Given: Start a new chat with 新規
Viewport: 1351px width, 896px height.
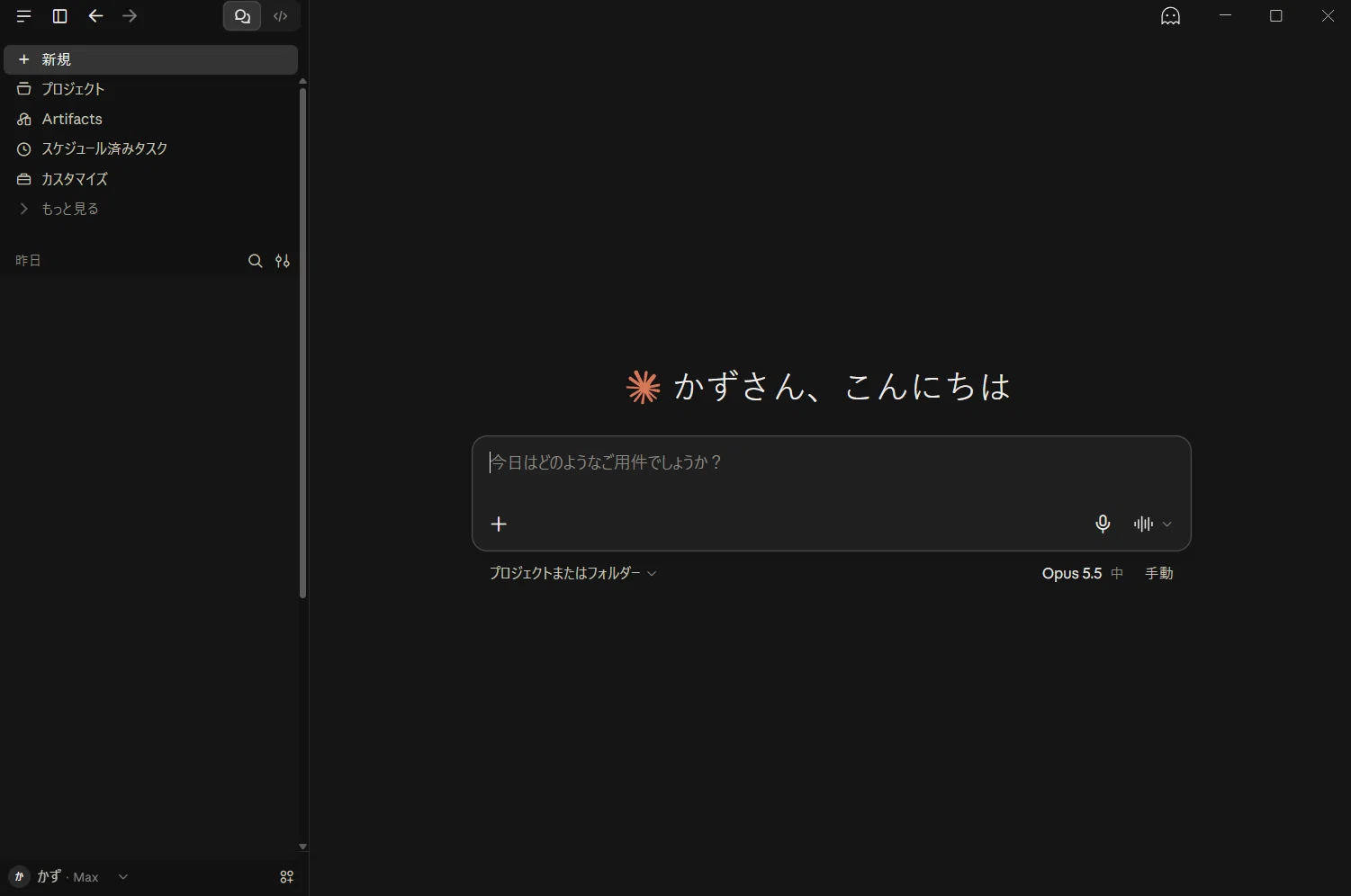Looking at the screenshot, I should [x=151, y=59].
